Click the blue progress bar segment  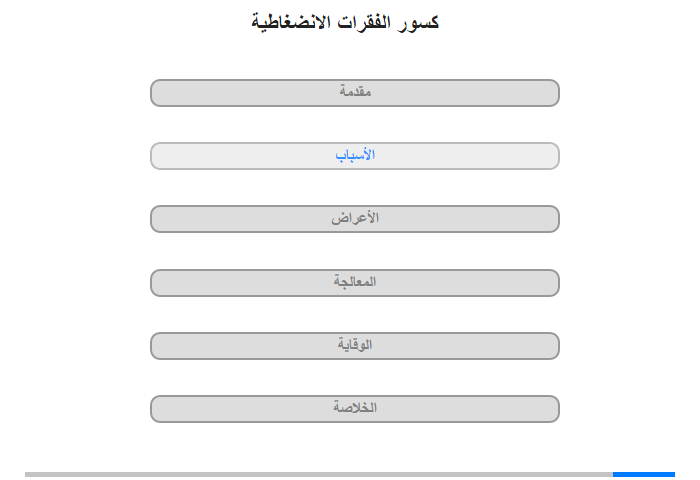click(x=643, y=474)
